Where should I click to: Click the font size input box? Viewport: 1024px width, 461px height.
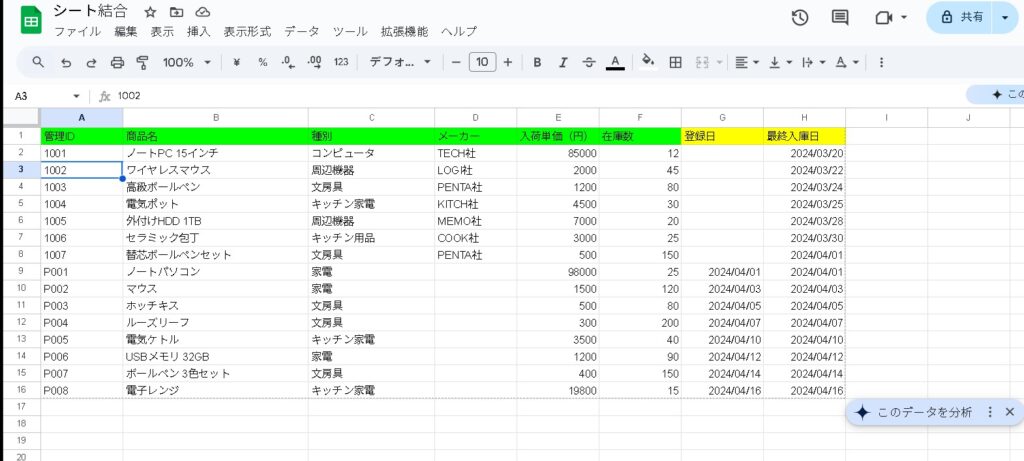[x=482, y=62]
